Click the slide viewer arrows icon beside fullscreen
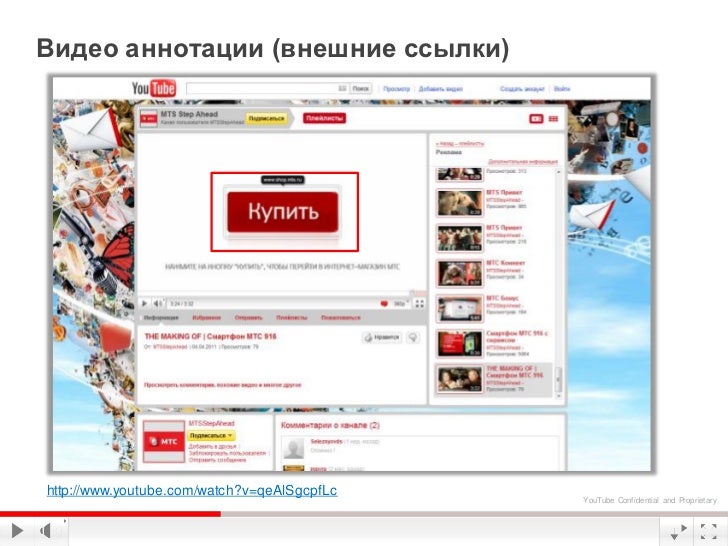The height and width of the screenshot is (546, 728). point(679,531)
